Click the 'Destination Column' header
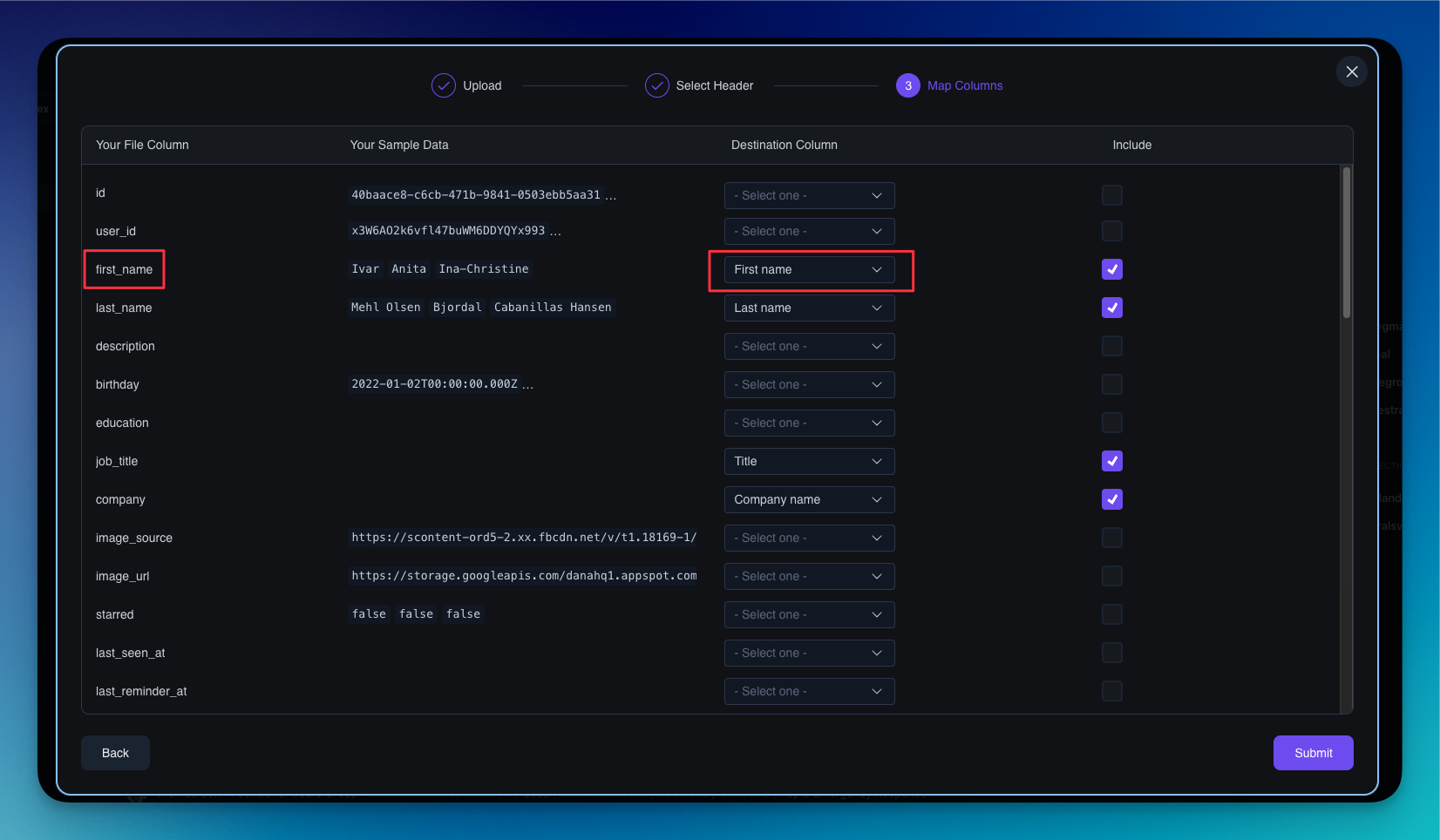1440x840 pixels. [x=784, y=145]
